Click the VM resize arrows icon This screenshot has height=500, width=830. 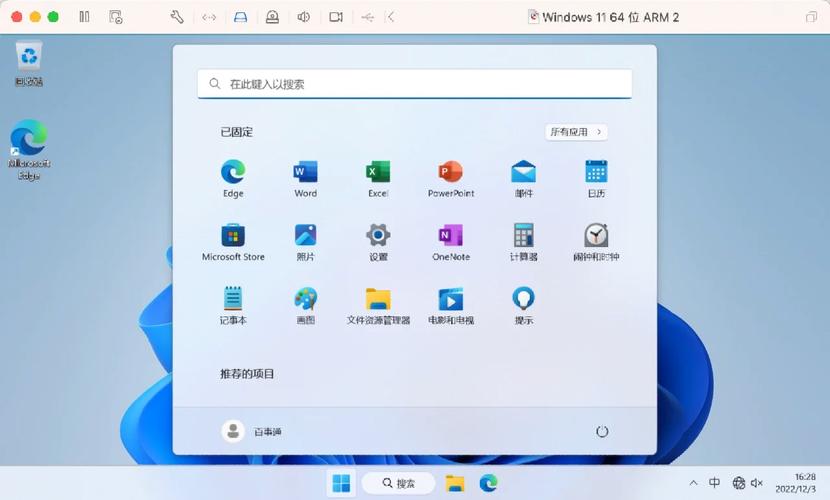(209, 17)
